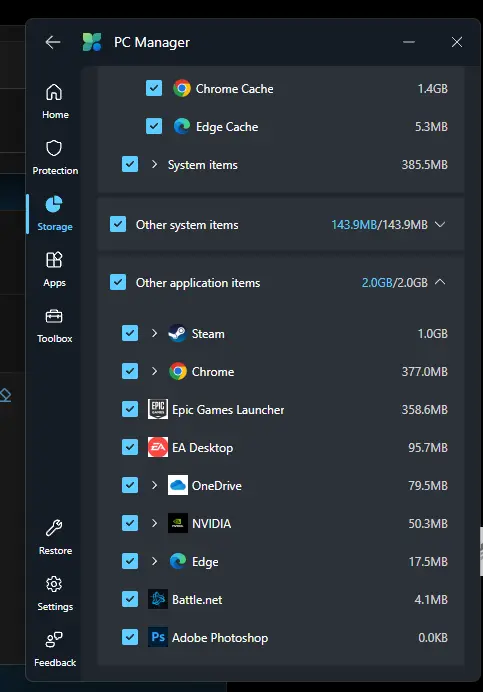Uncheck the EA Desktop checkbox
The image size is (483, 692).
pyautogui.click(x=130, y=447)
